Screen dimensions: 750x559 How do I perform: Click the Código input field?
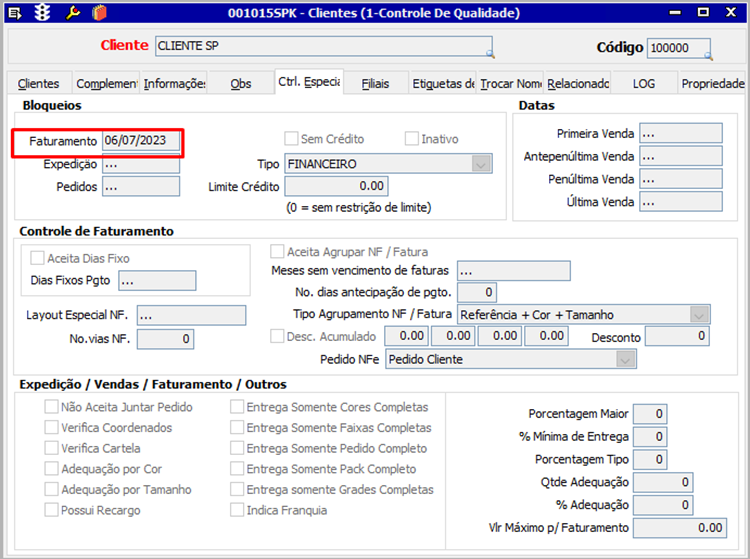678,48
